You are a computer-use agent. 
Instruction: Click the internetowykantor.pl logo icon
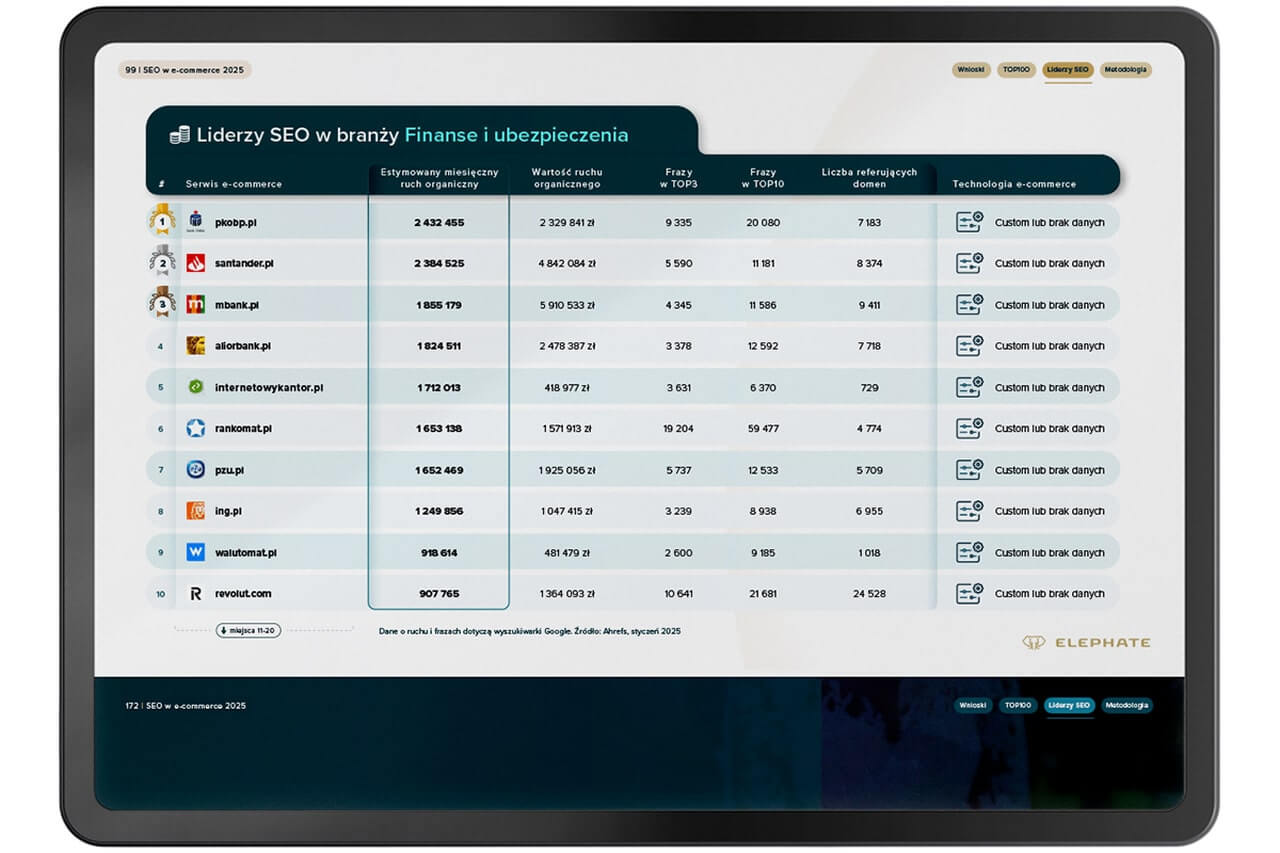click(196, 387)
